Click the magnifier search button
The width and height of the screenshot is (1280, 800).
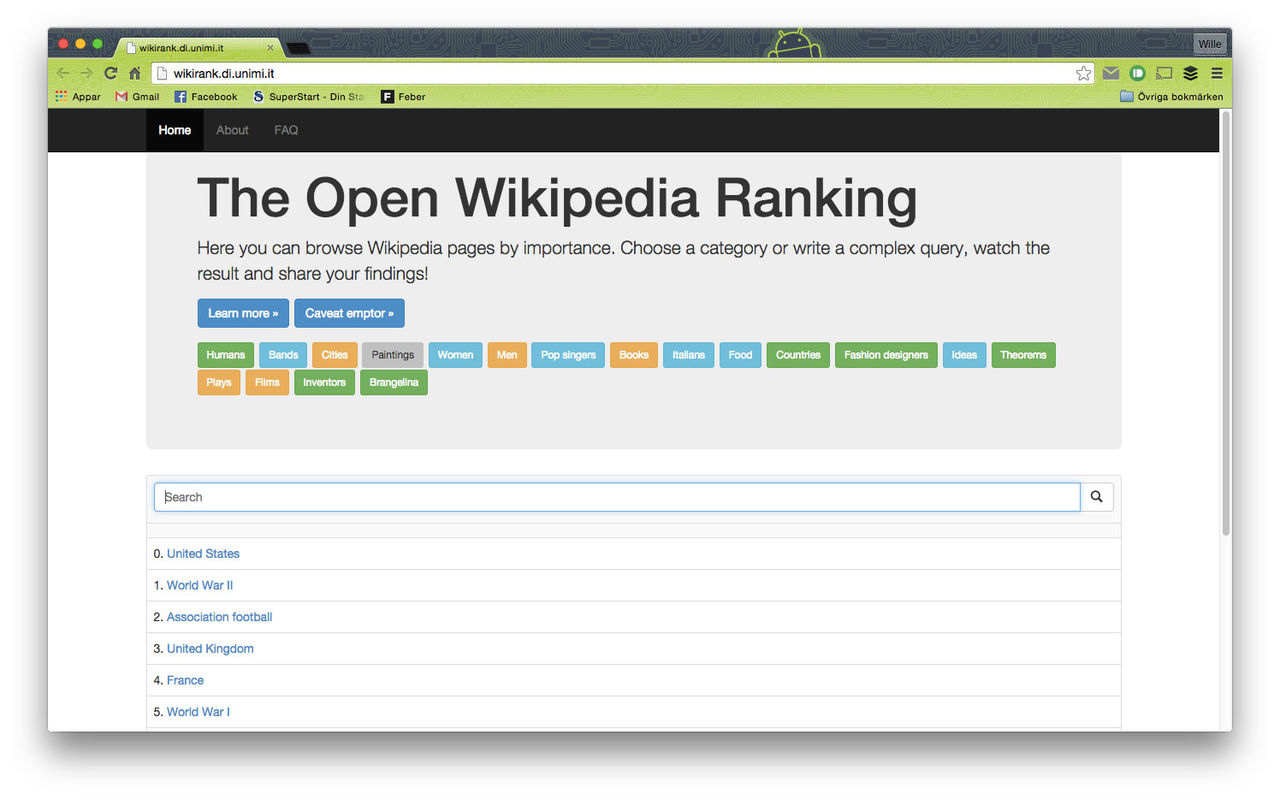point(1097,497)
